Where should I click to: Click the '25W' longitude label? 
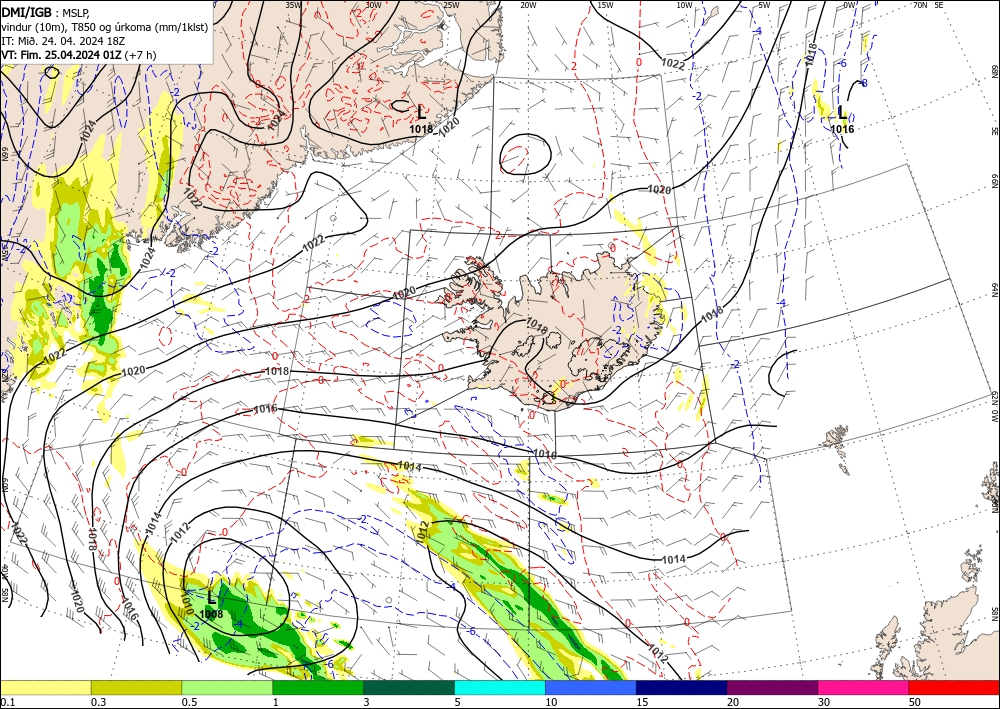pyautogui.click(x=451, y=5)
